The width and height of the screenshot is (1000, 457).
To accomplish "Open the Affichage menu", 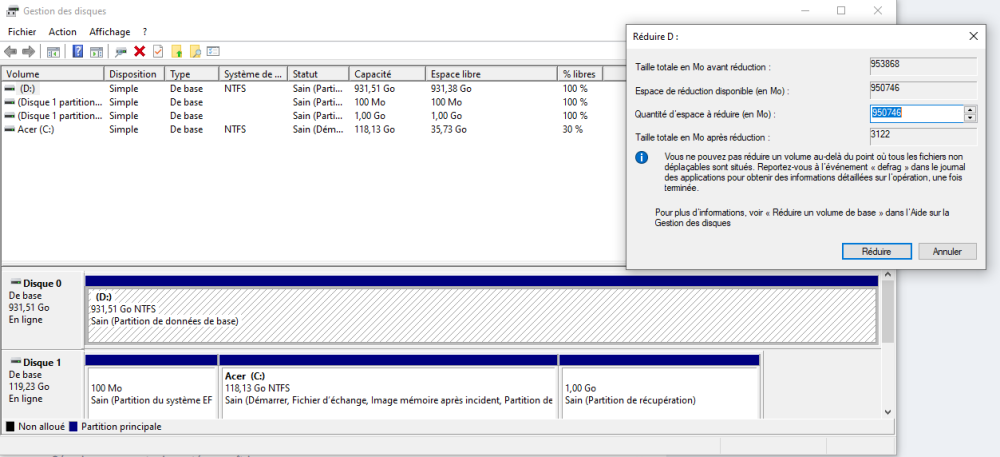I will pos(110,32).
